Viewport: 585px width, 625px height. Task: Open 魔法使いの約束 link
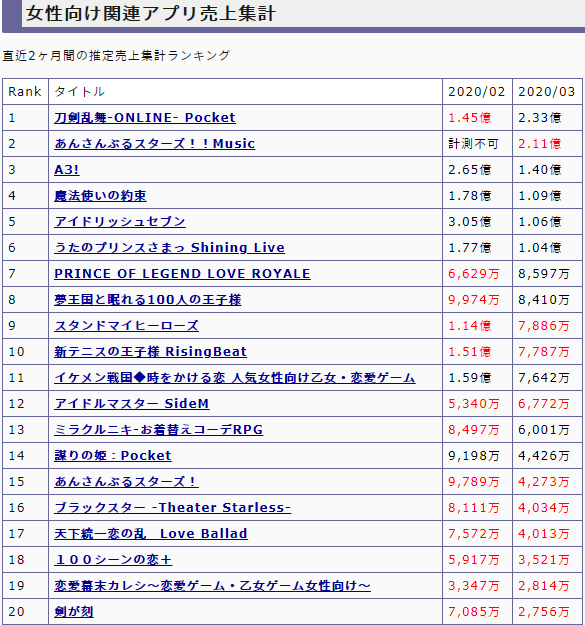coord(100,196)
